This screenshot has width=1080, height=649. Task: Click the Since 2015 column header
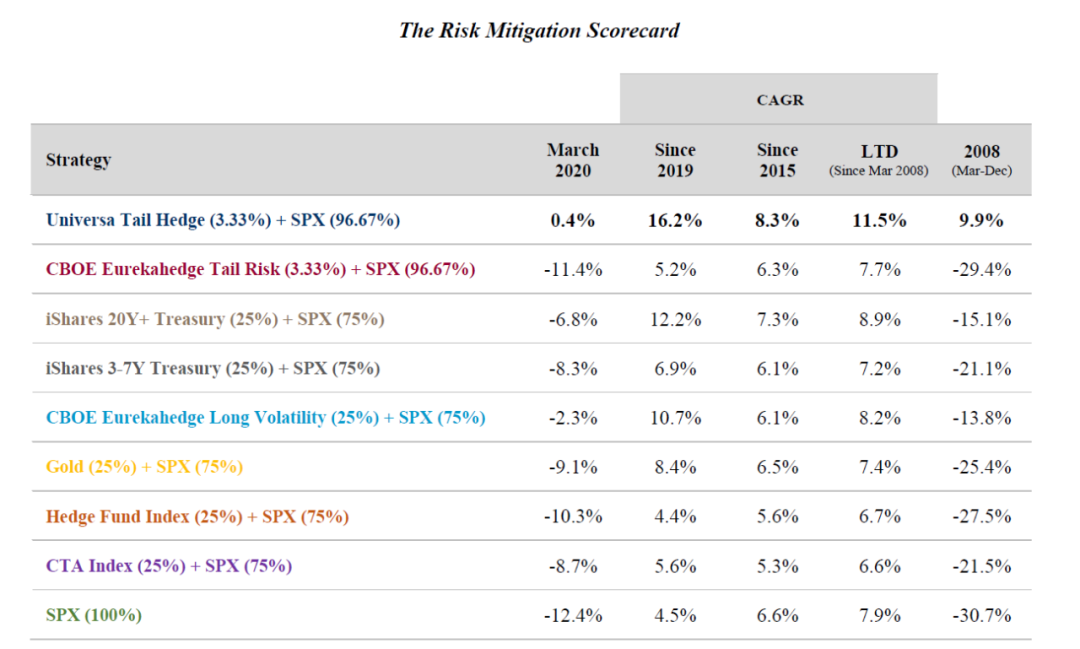coord(777,160)
